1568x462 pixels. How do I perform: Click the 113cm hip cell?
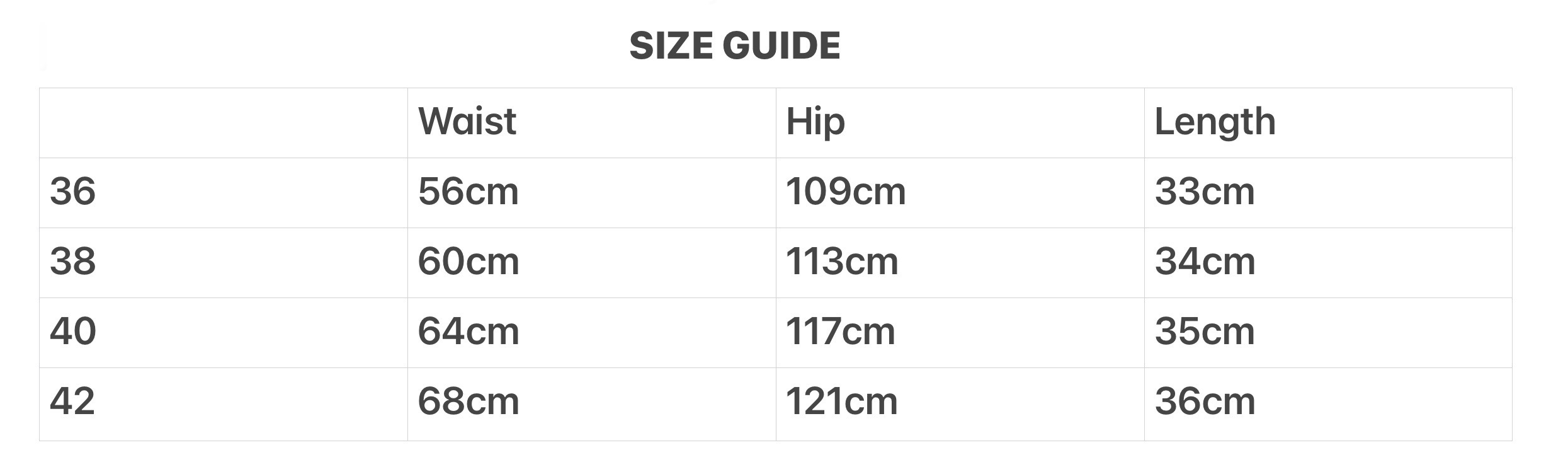[x=841, y=261]
